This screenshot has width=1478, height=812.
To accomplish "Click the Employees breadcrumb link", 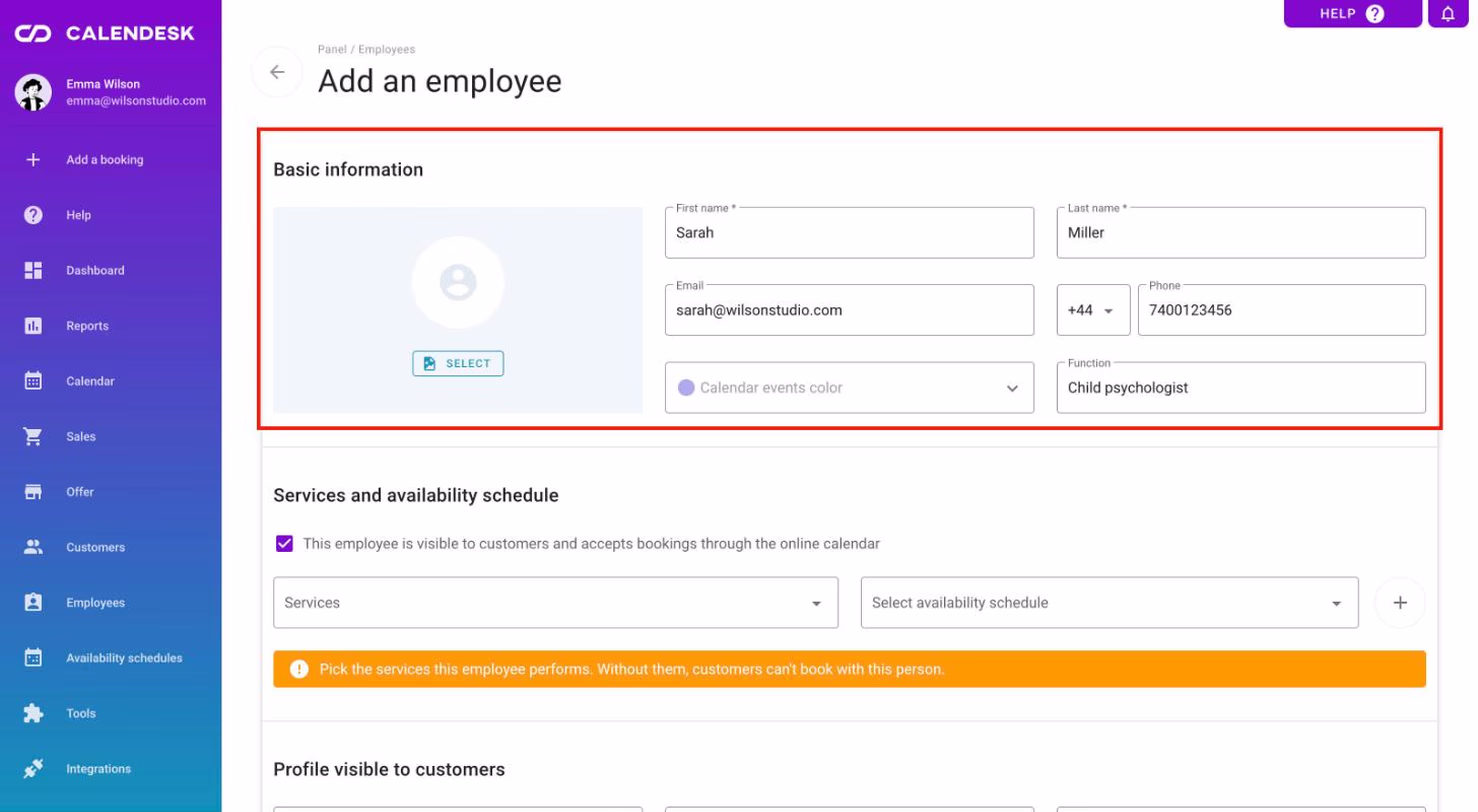I will point(387,49).
